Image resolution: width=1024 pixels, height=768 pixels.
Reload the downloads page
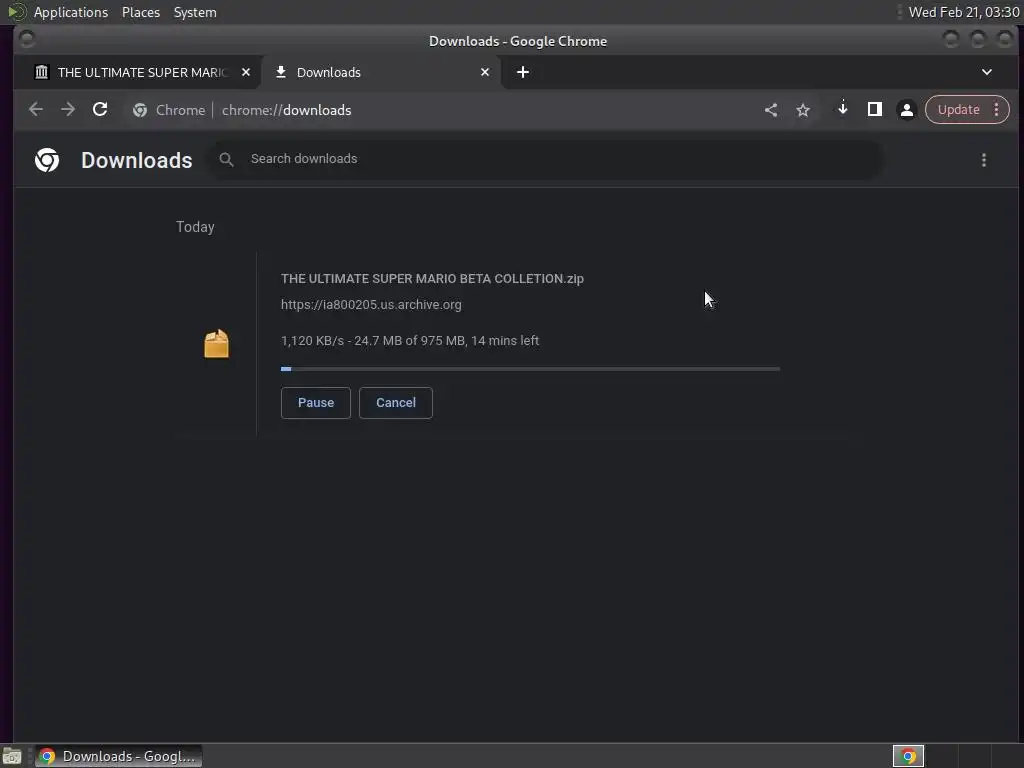click(x=100, y=110)
